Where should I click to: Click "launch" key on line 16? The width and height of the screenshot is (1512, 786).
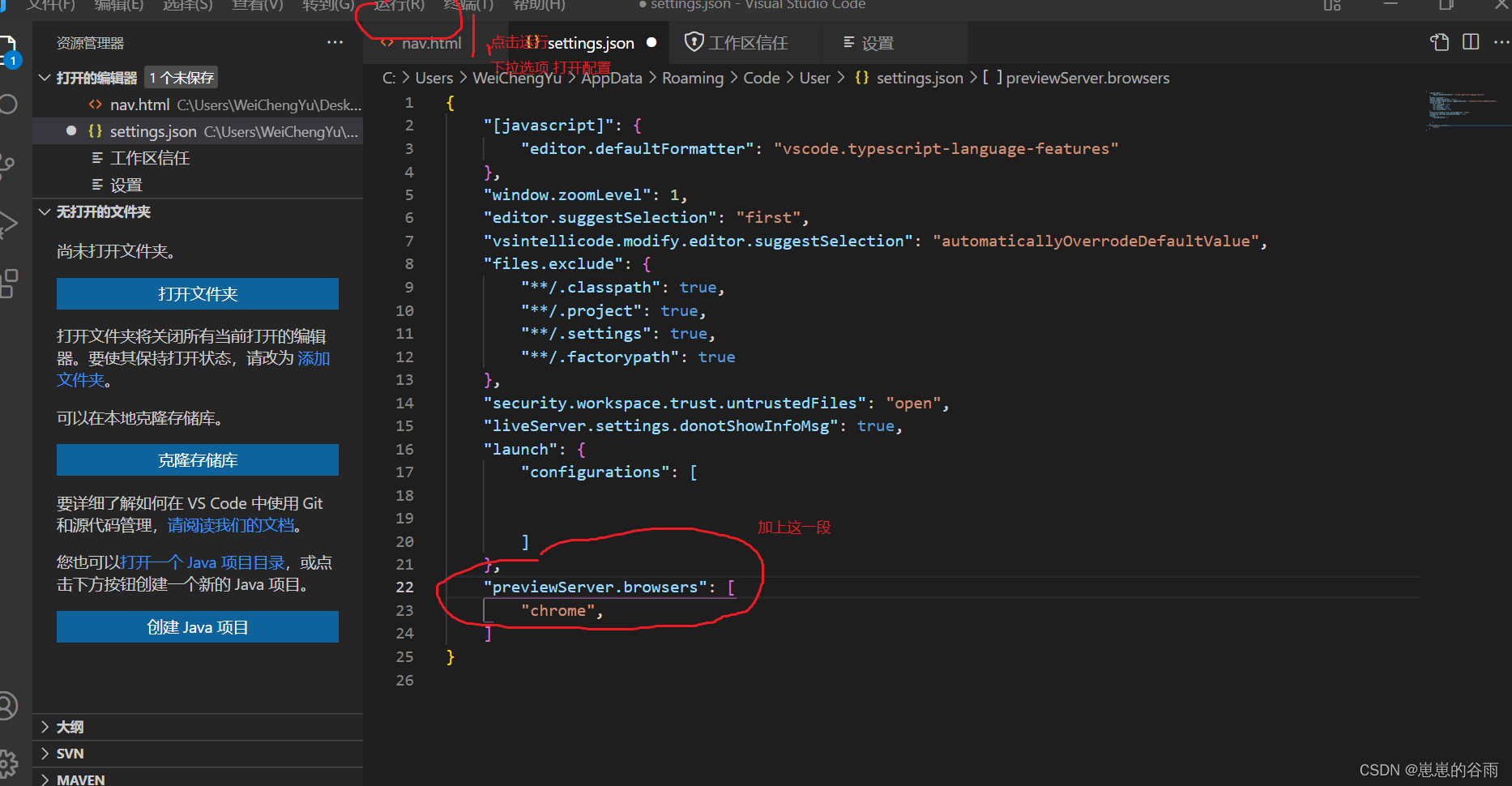tap(520, 449)
